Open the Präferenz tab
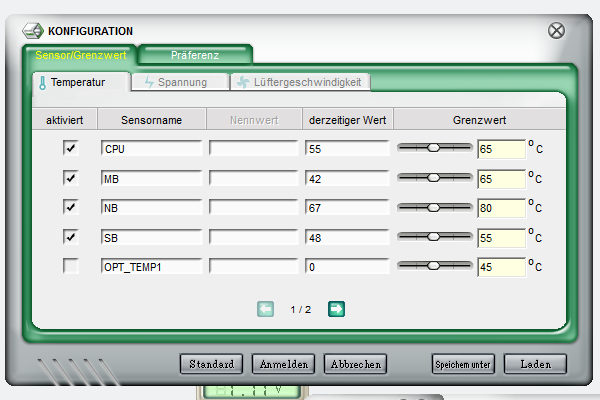Image resolution: width=600 pixels, height=400 pixels. pyautogui.click(x=195, y=55)
